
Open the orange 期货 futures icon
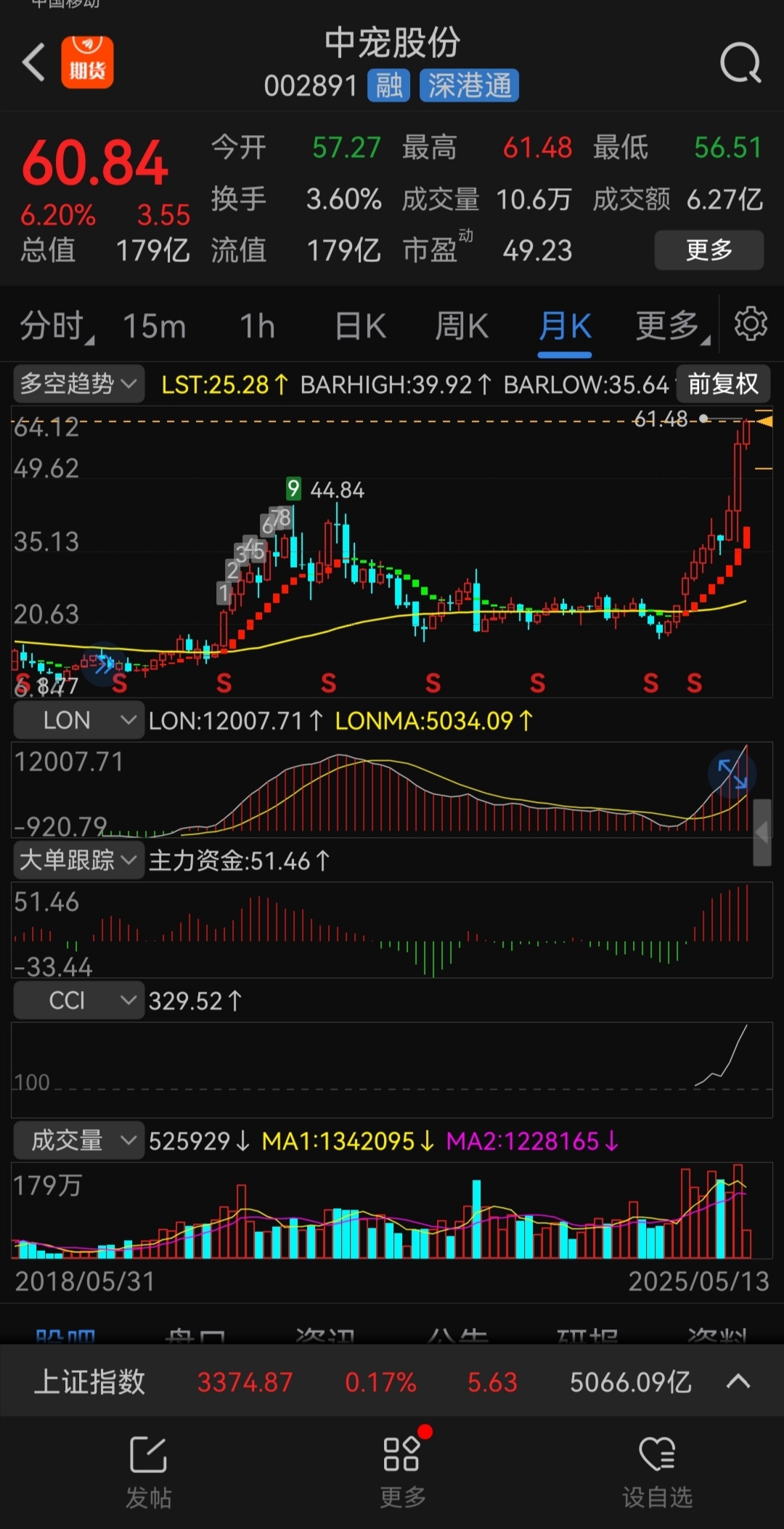[87, 62]
